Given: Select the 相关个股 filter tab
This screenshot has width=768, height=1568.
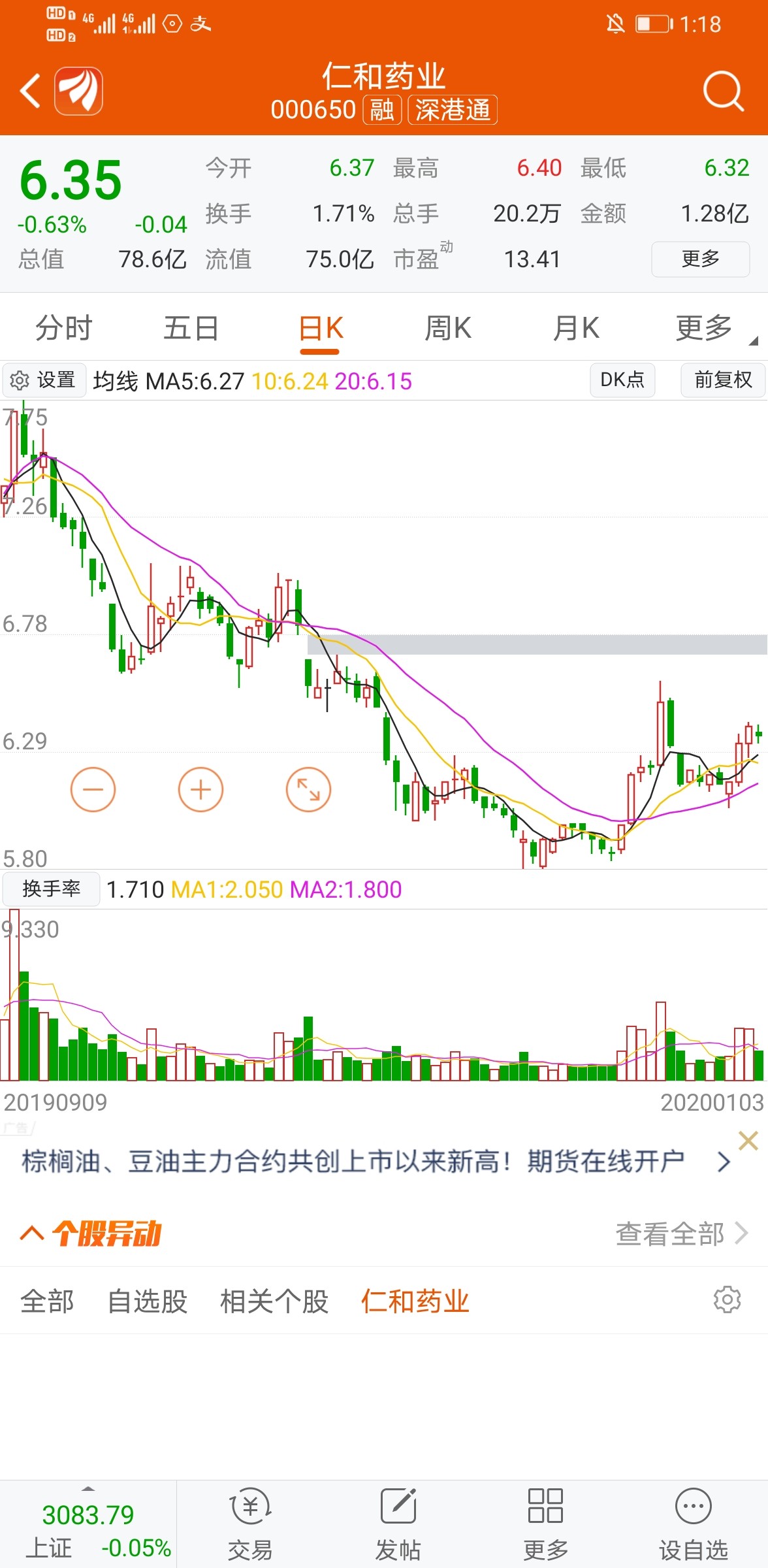Looking at the screenshot, I should (274, 1301).
